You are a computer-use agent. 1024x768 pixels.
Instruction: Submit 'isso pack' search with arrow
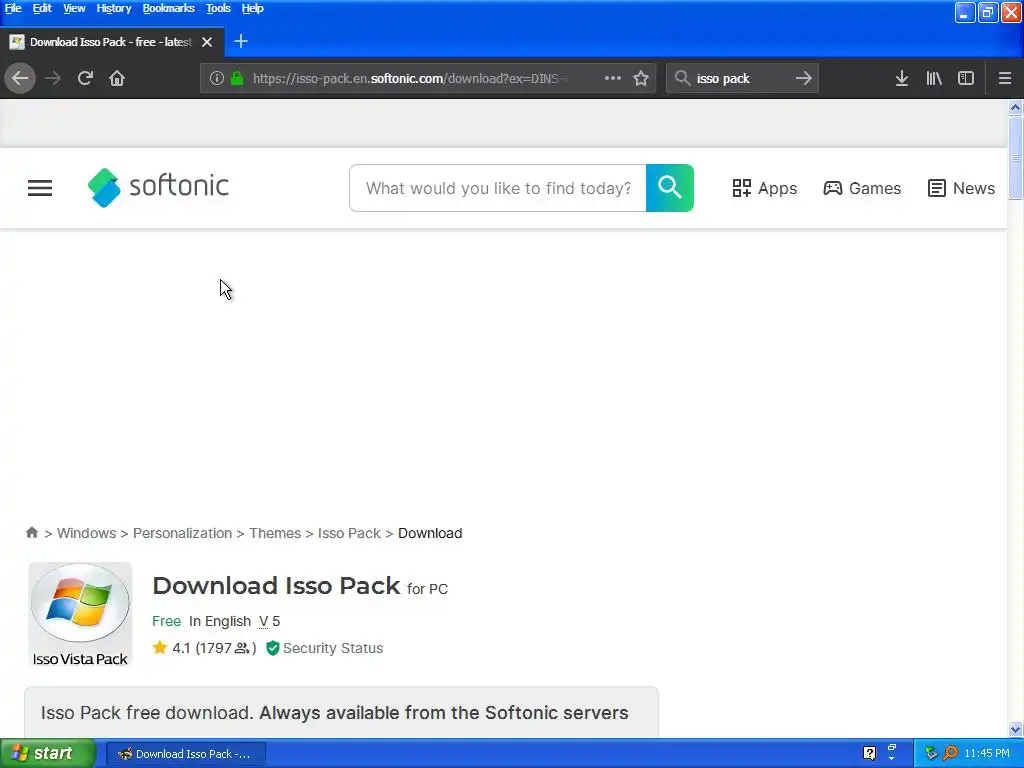click(803, 78)
